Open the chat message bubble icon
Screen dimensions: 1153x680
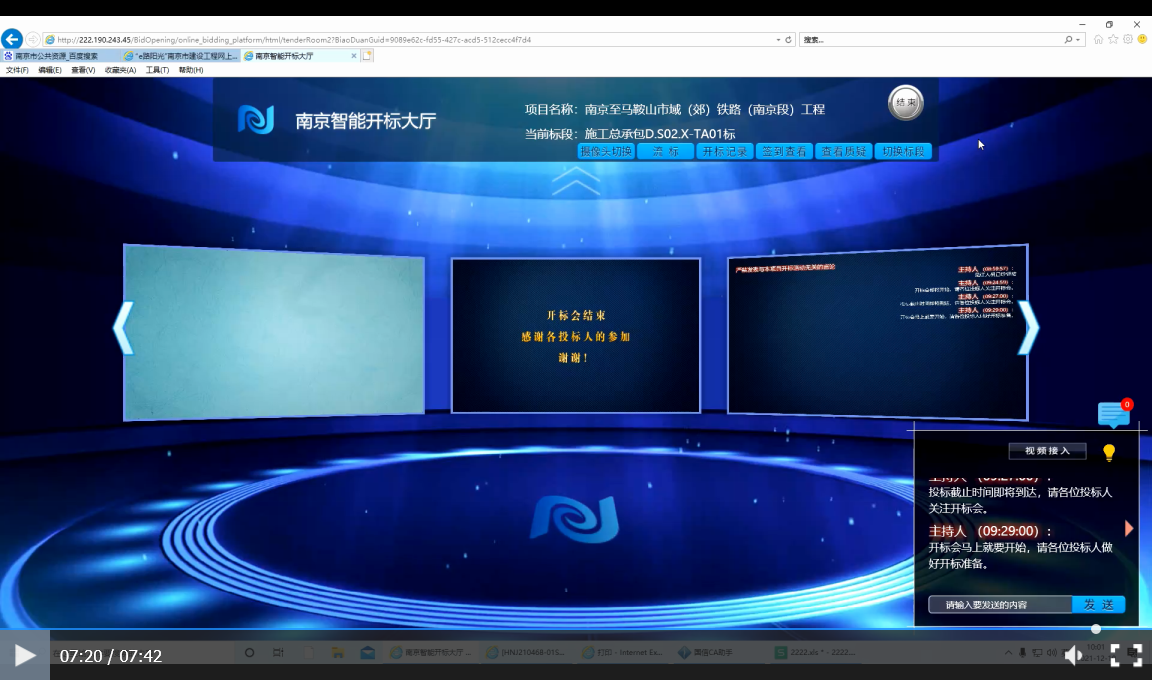[1114, 414]
